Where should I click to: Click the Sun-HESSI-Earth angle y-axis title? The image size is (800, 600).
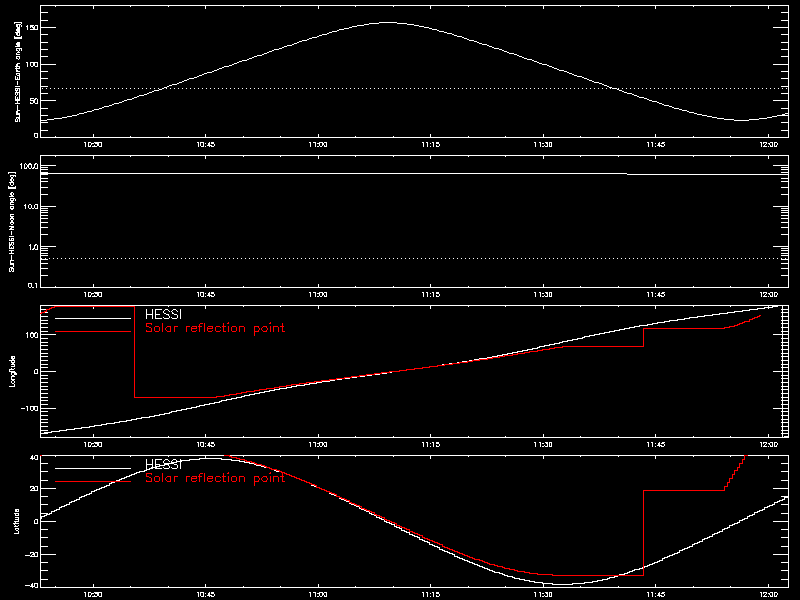tap(18, 72)
